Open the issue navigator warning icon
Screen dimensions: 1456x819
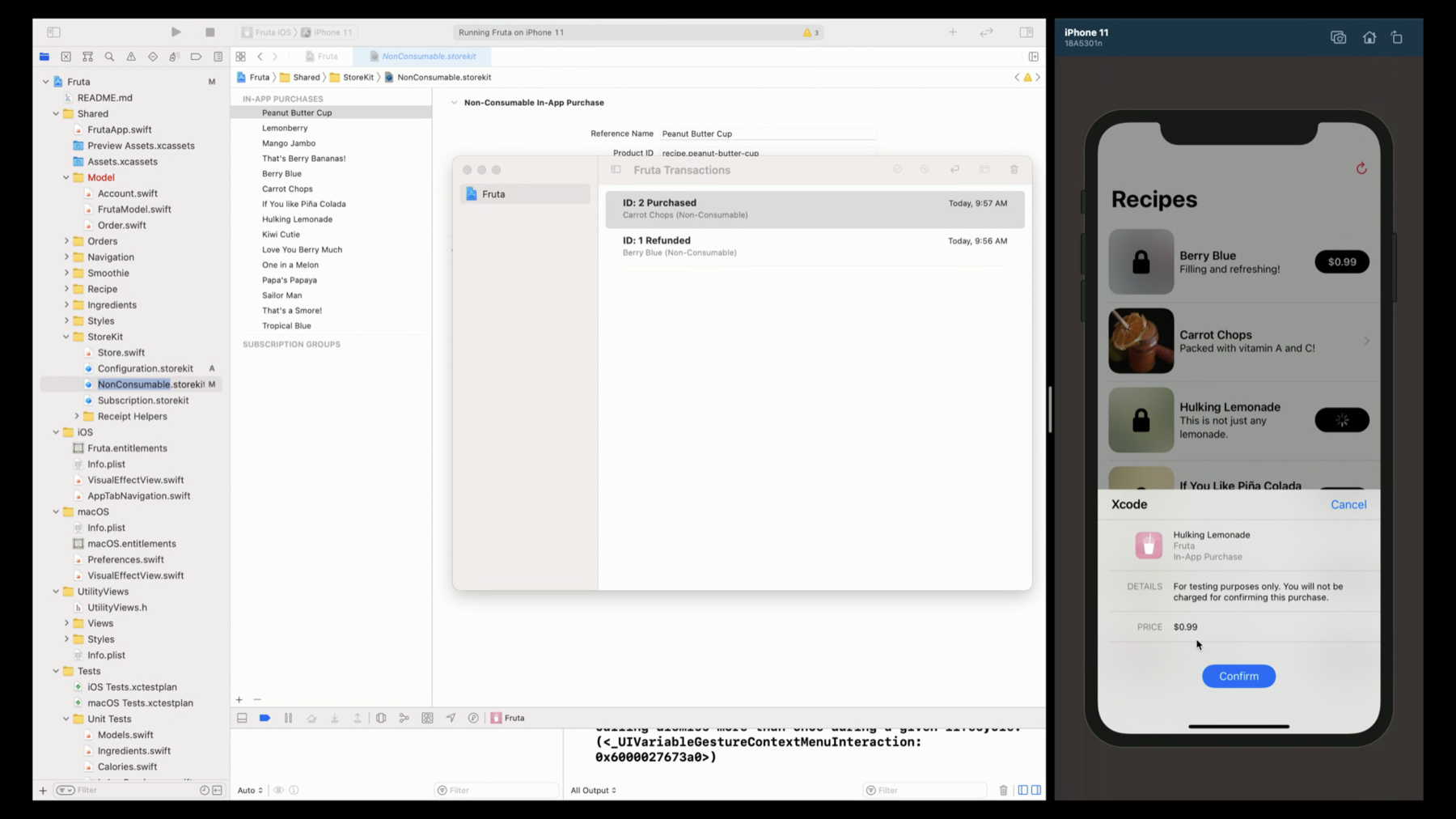click(131, 57)
